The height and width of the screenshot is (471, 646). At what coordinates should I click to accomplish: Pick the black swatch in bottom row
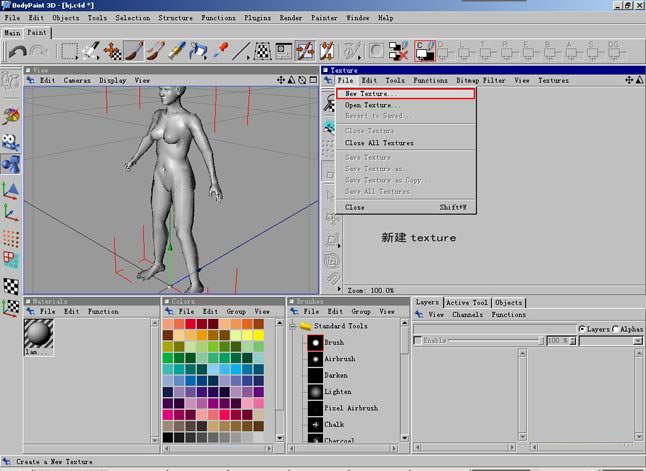[168, 437]
